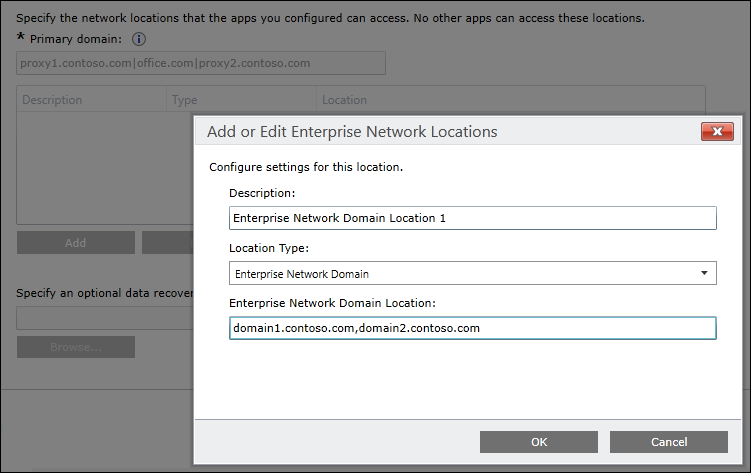Click the Description text field in dialog
The width and height of the screenshot is (751, 473).
[x=472, y=218]
